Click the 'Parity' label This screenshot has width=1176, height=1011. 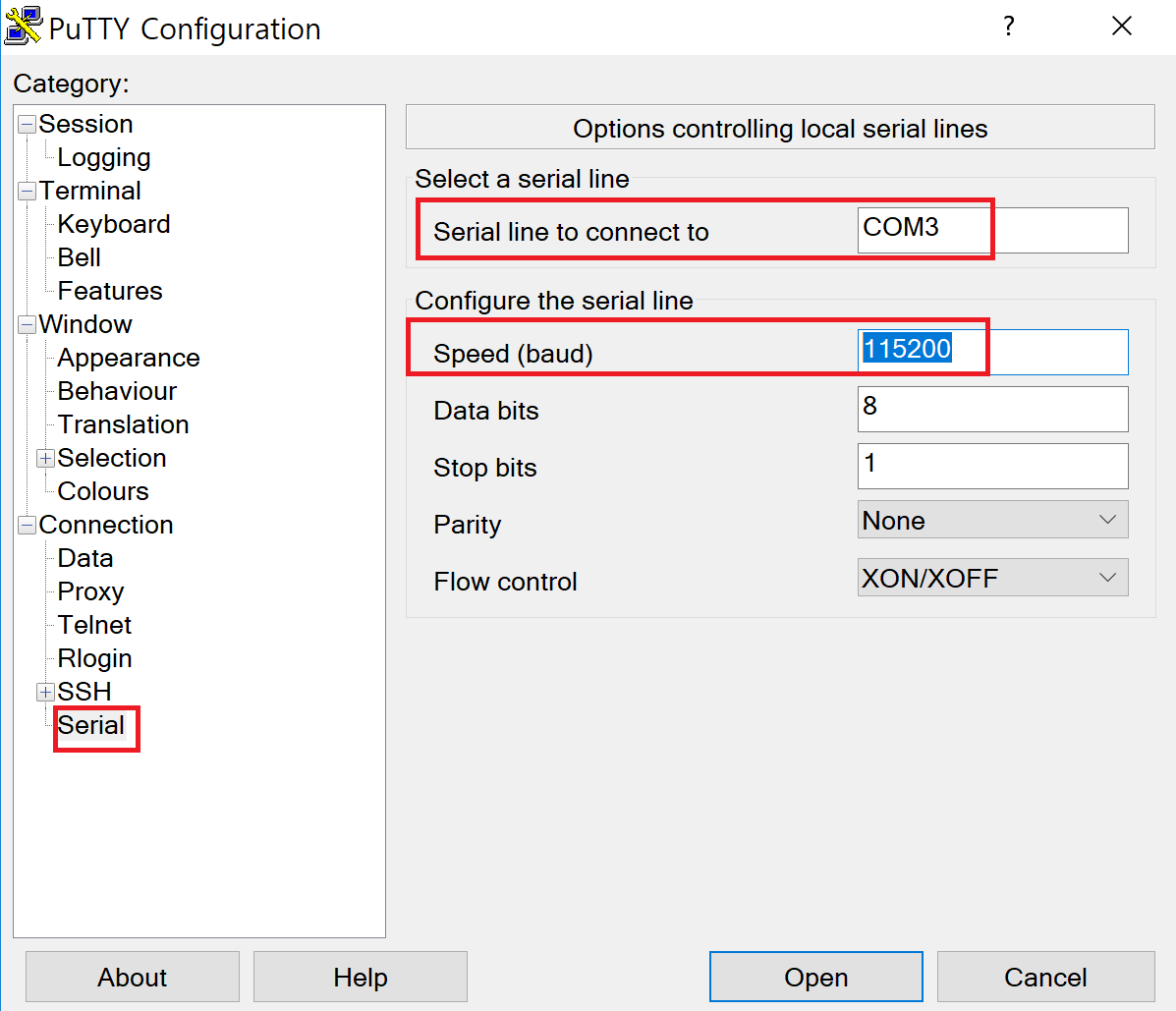click(x=468, y=525)
